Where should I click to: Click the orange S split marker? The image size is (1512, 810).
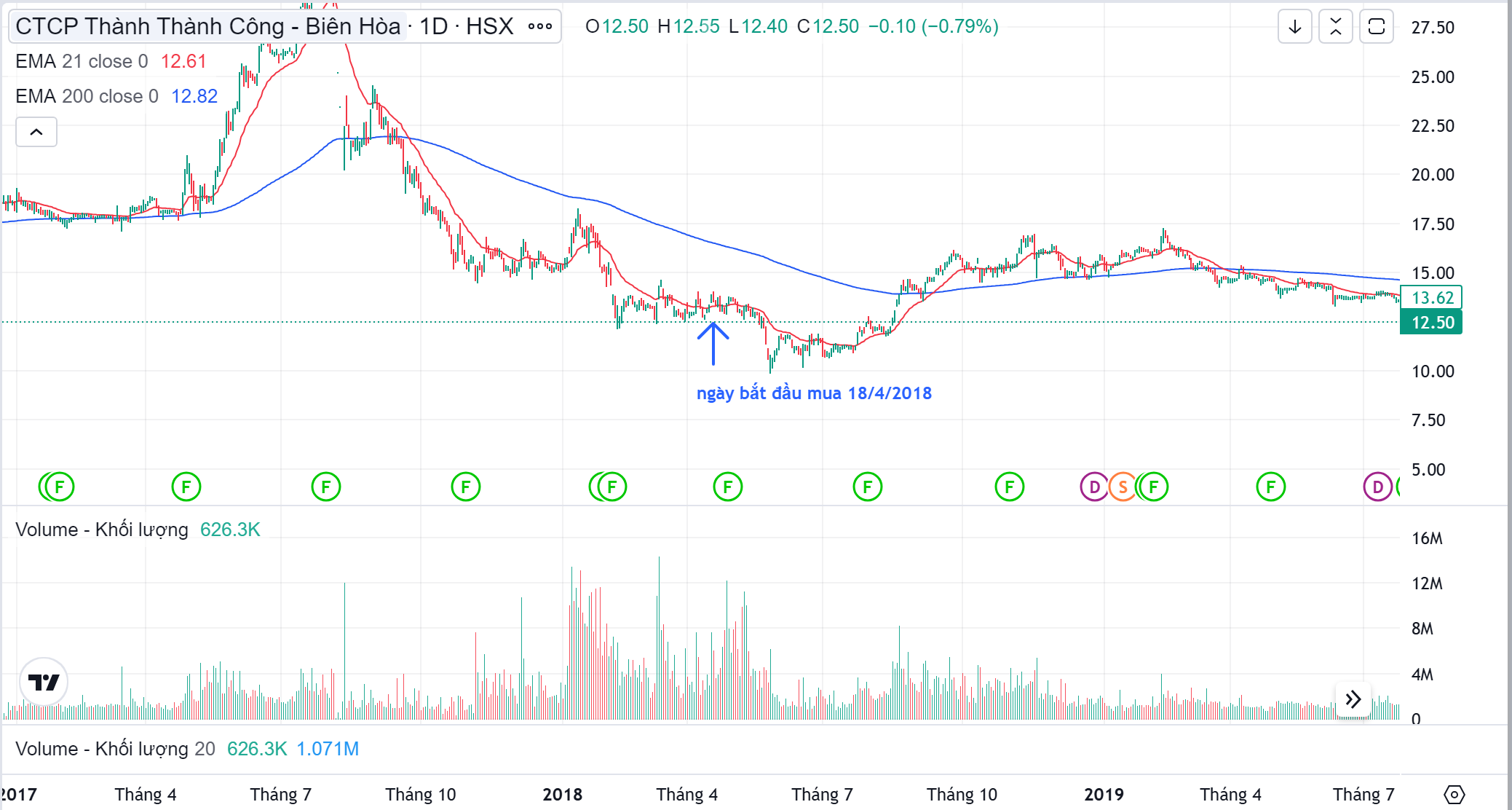click(x=1123, y=487)
